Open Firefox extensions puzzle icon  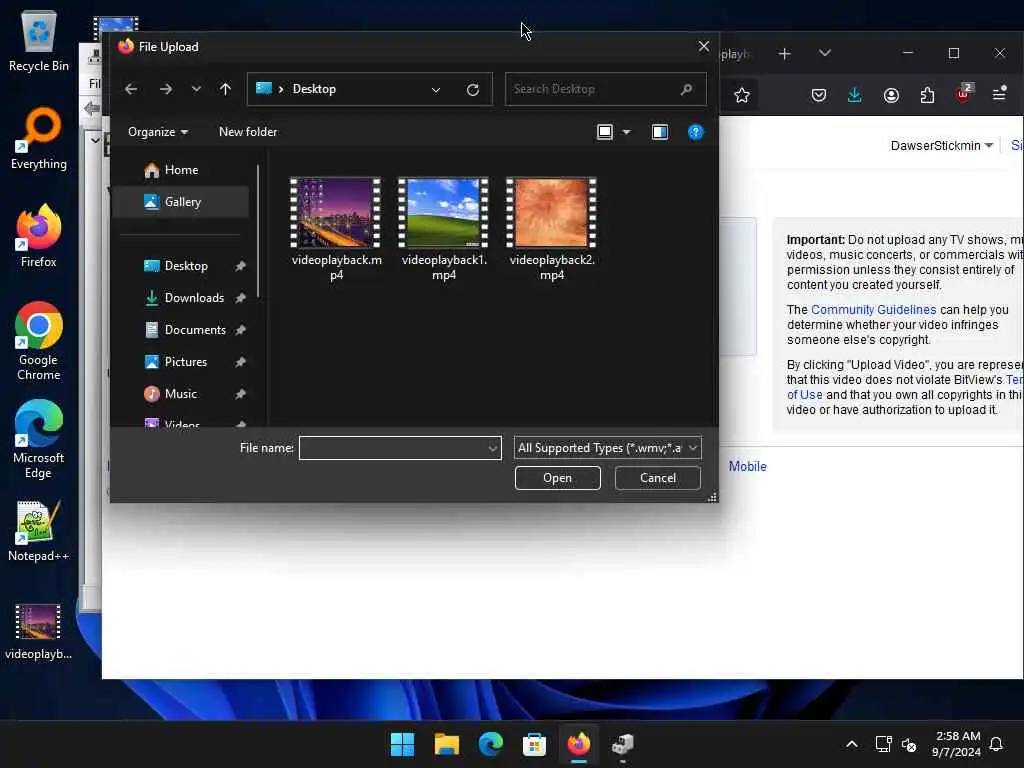pyautogui.click(x=927, y=95)
